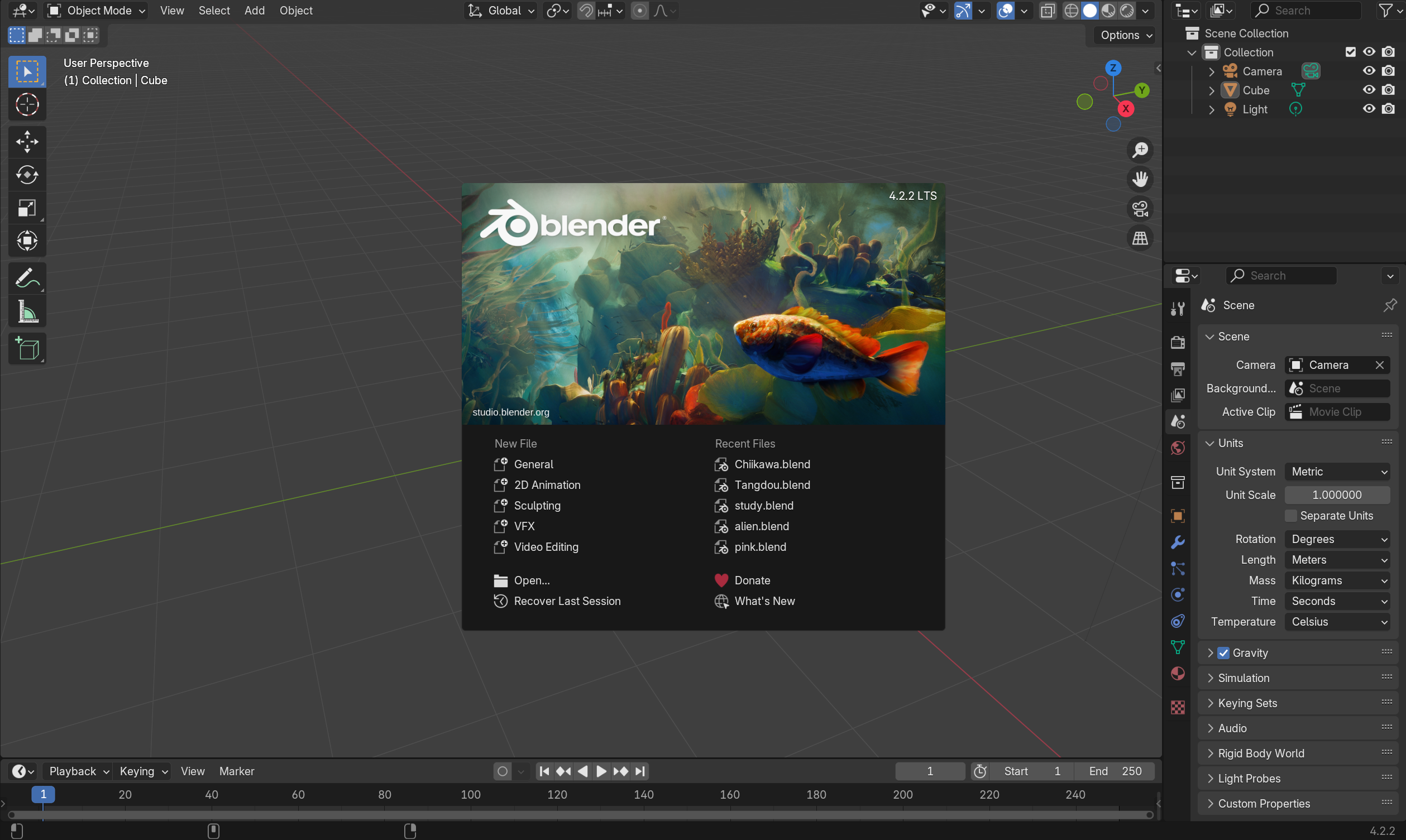Toggle the camera view icon
This screenshot has height=840, width=1406.
pyautogui.click(x=1140, y=209)
